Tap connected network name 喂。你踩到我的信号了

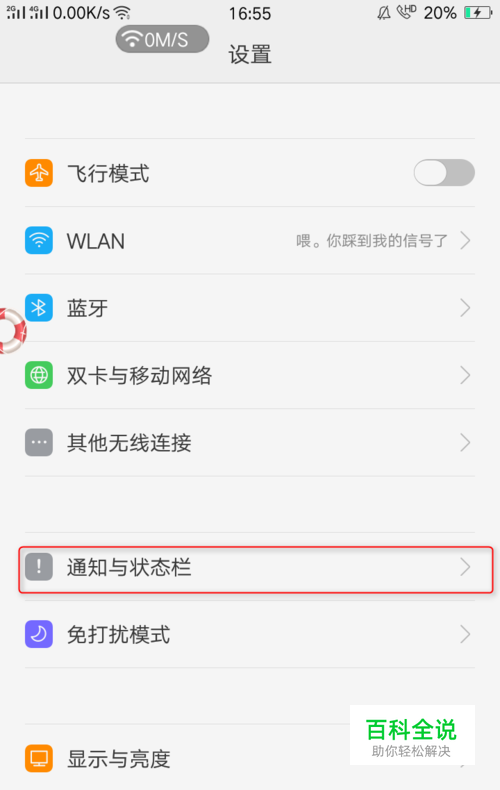coord(372,240)
